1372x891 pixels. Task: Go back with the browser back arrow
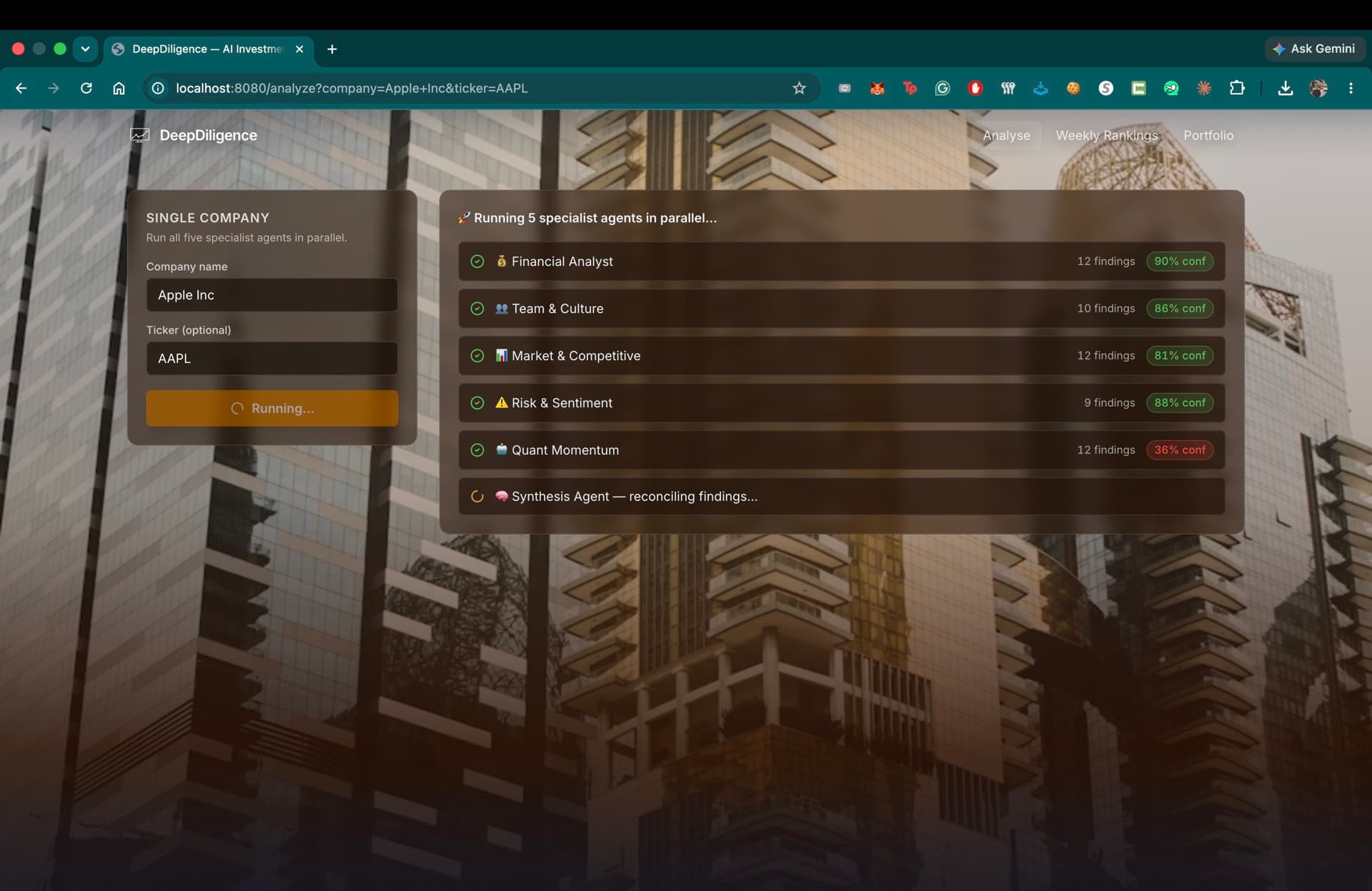pyautogui.click(x=21, y=88)
